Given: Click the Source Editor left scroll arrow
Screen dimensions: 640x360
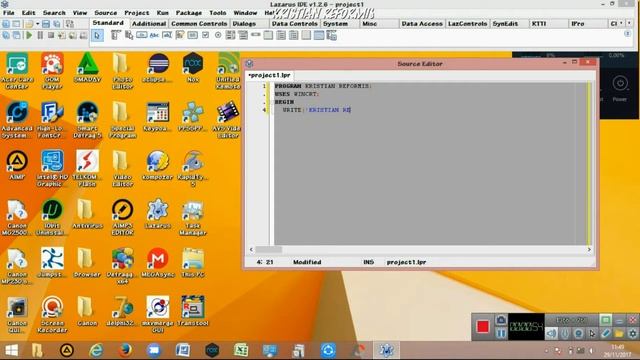Looking at the screenshot, I should pos(251,249).
